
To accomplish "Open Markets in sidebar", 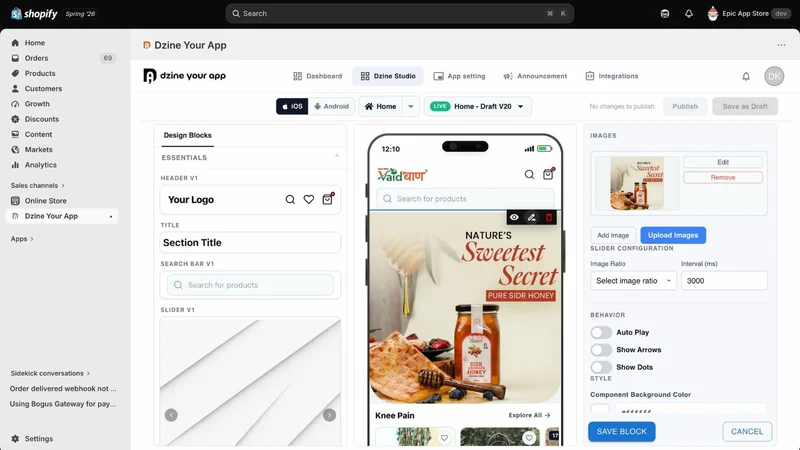I will tap(38, 150).
